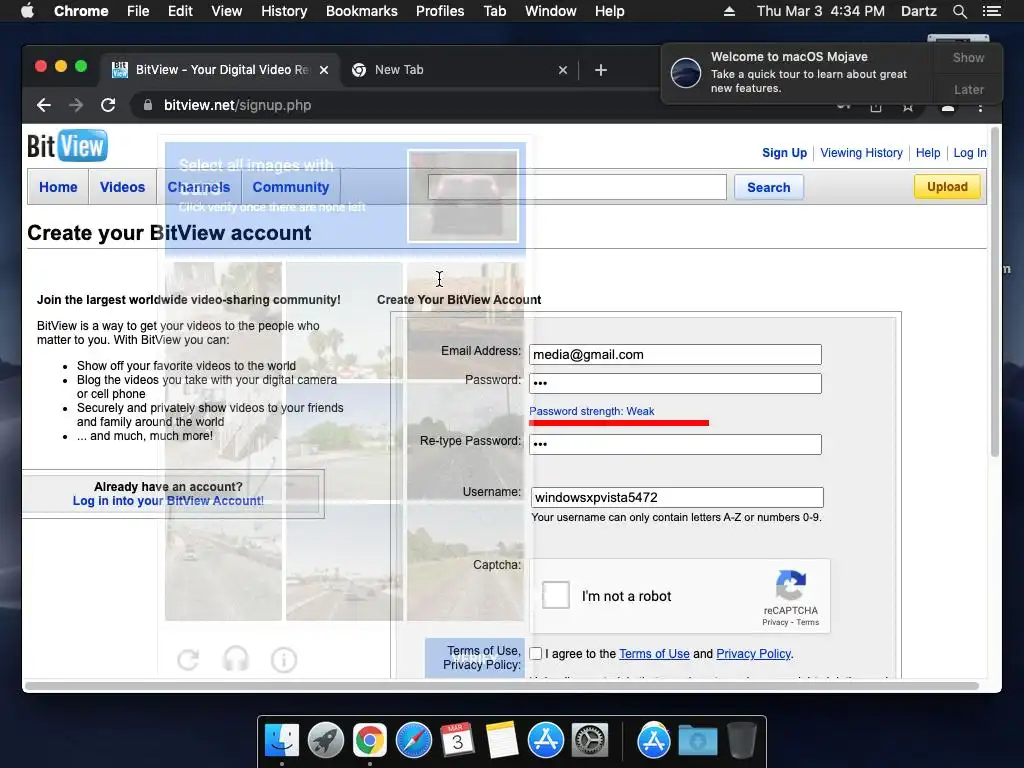Image resolution: width=1024 pixels, height=768 pixels.
Task: Open the Apple menu
Action: (x=27, y=11)
